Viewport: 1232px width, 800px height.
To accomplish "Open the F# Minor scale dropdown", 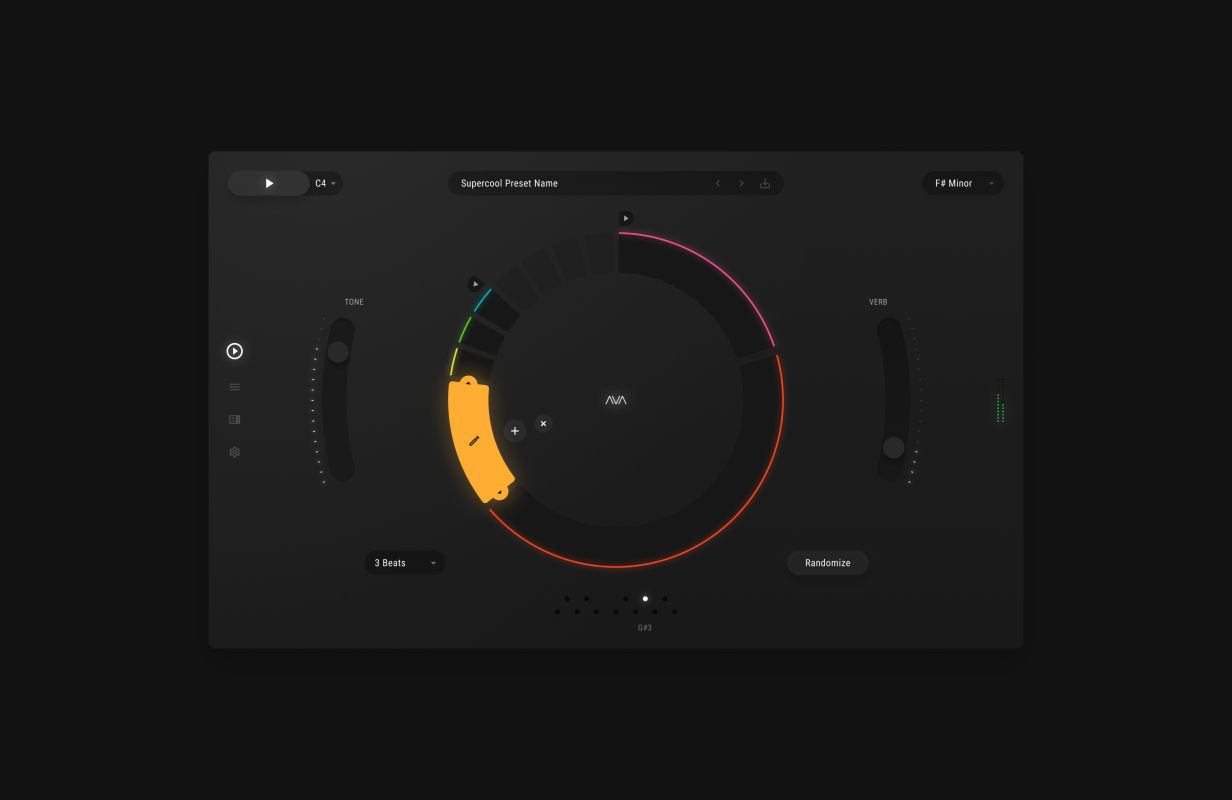I will 962,184.
